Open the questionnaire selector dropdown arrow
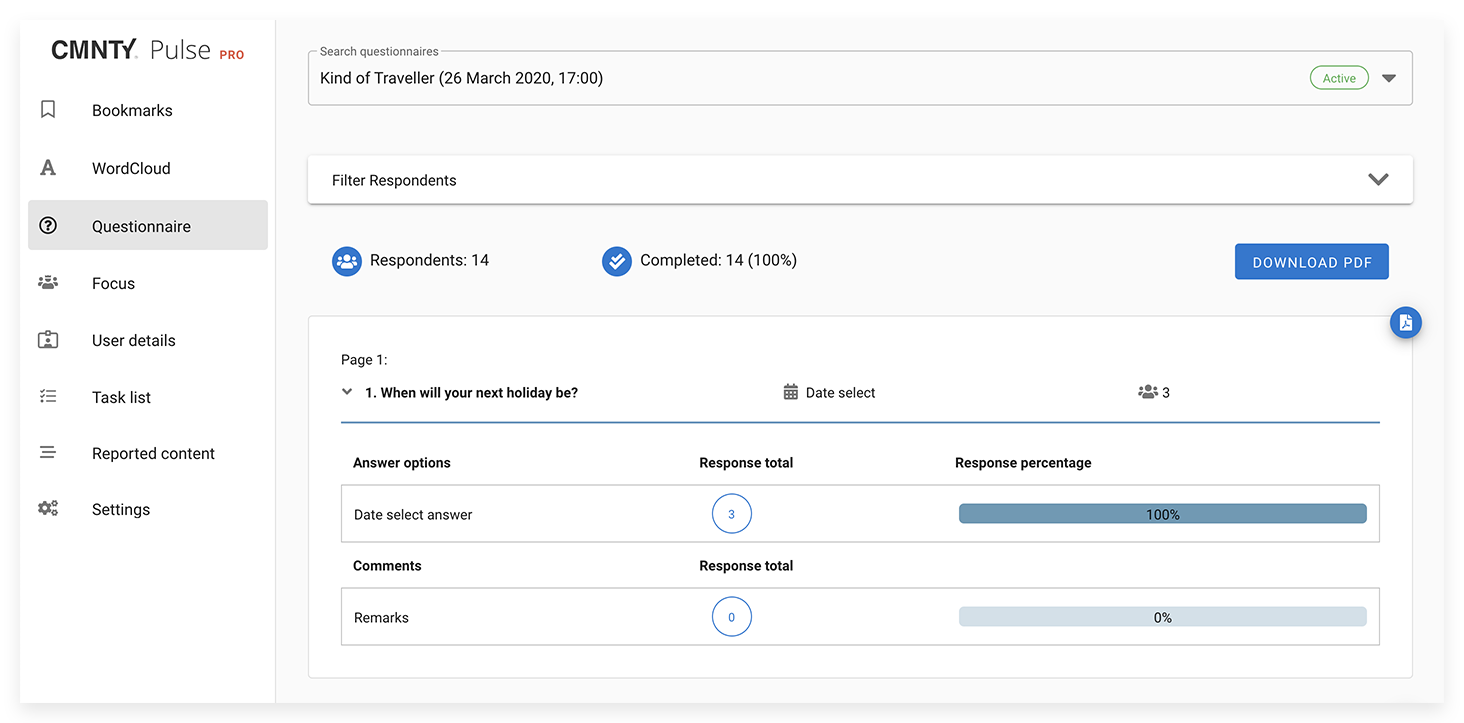The image size is (1464, 723). [1388, 78]
